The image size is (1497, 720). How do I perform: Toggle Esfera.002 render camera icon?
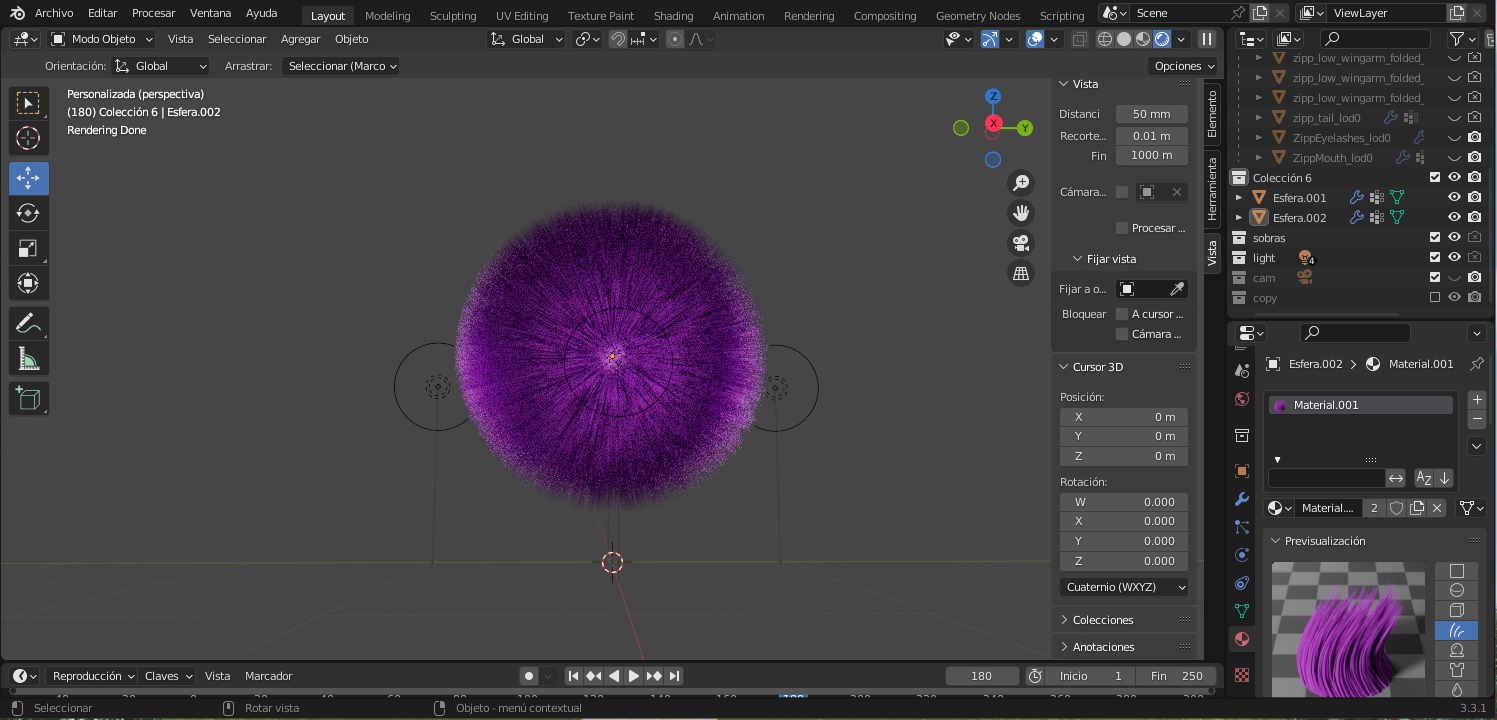click(x=1474, y=218)
